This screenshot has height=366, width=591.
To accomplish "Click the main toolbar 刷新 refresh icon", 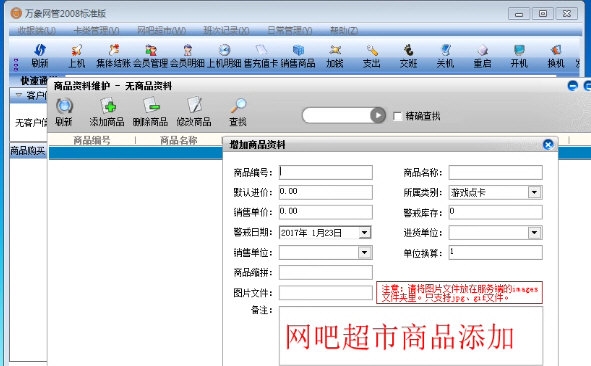I will 40,50.
